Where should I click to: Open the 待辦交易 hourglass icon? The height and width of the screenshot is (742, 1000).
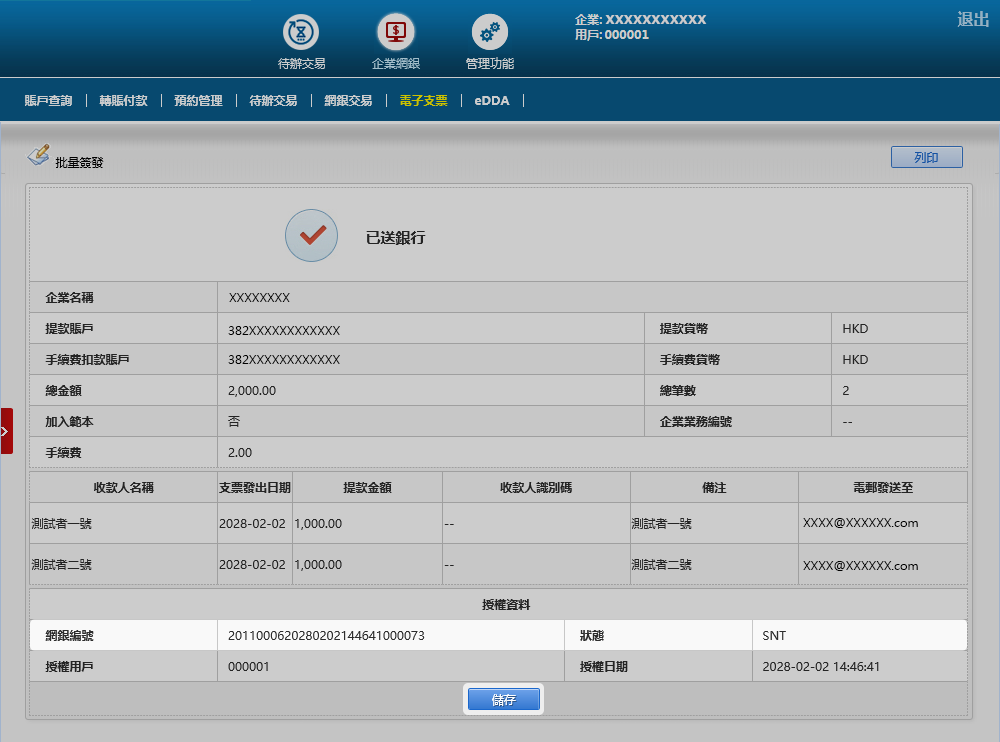coord(300,32)
